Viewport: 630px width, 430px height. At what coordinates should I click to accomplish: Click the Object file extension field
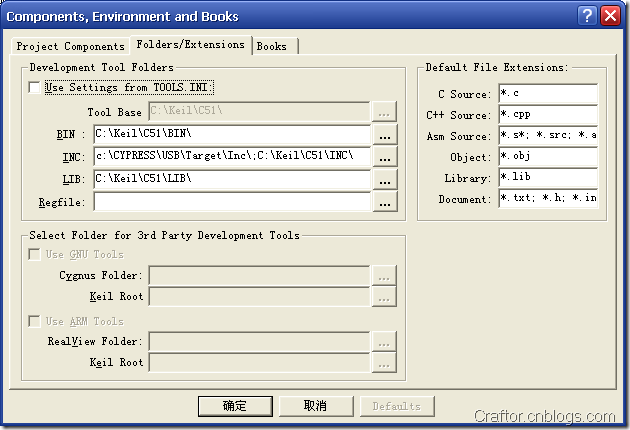[548, 156]
